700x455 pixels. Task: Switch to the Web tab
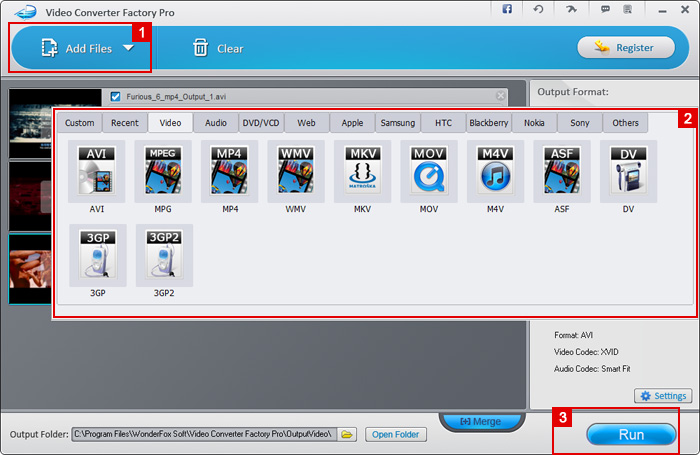point(307,123)
